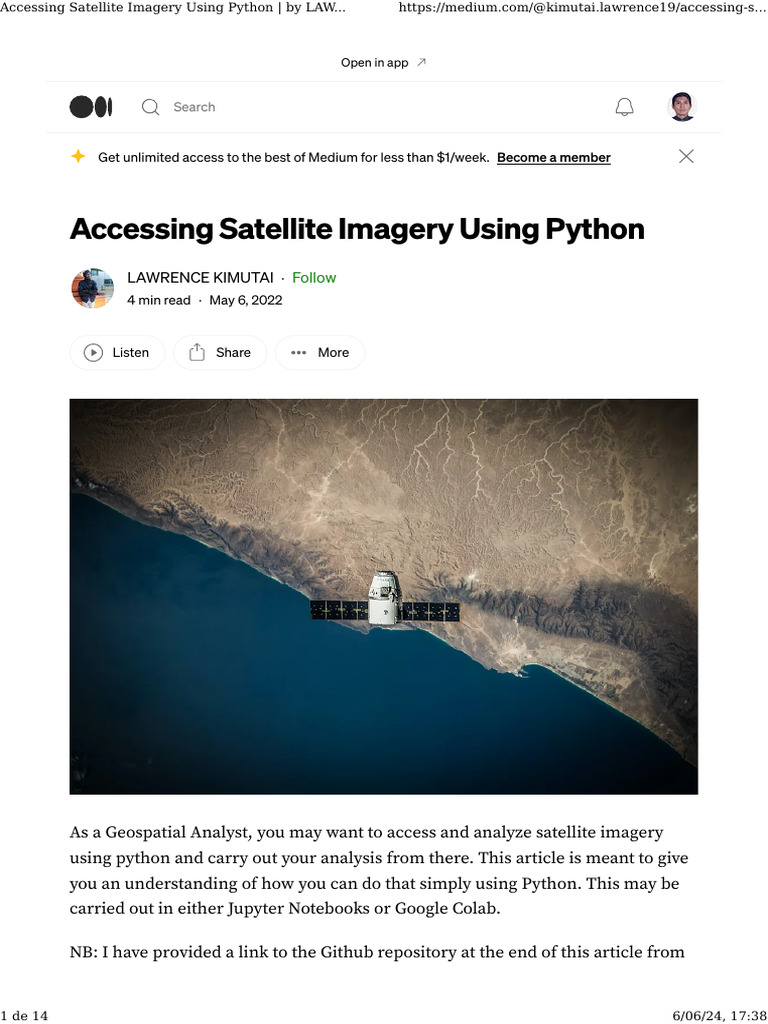This screenshot has height=1024, width=768.
Task: Open notifications bell icon
Action: click(624, 107)
